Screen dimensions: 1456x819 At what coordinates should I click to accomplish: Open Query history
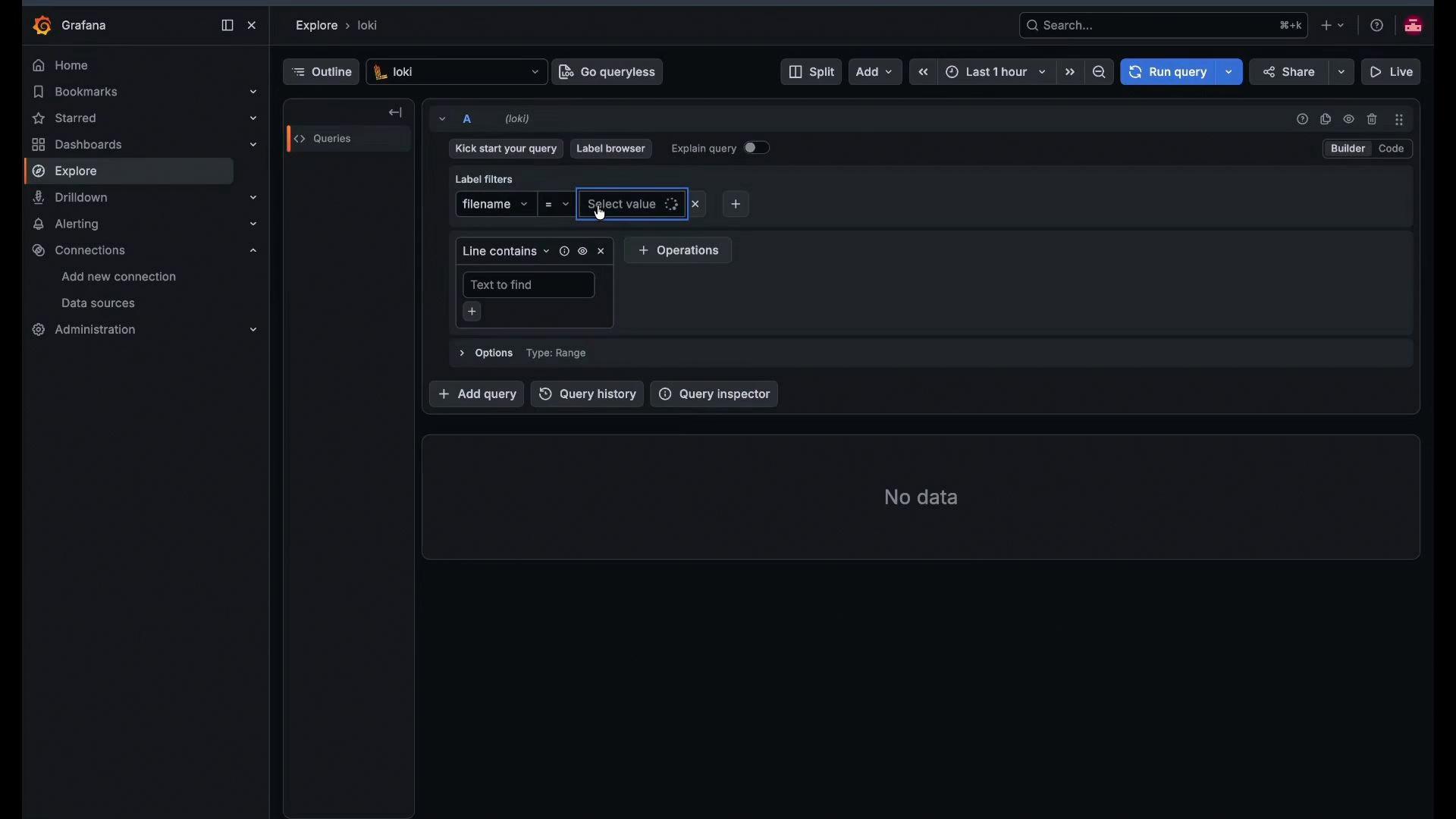(x=588, y=394)
